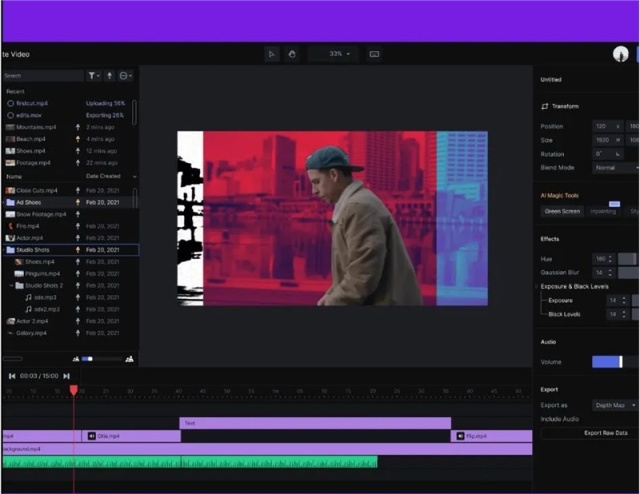This screenshot has height=494, width=640.
Task: Click the video preview canvas
Action: pyautogui.click(x=332, y=218)
